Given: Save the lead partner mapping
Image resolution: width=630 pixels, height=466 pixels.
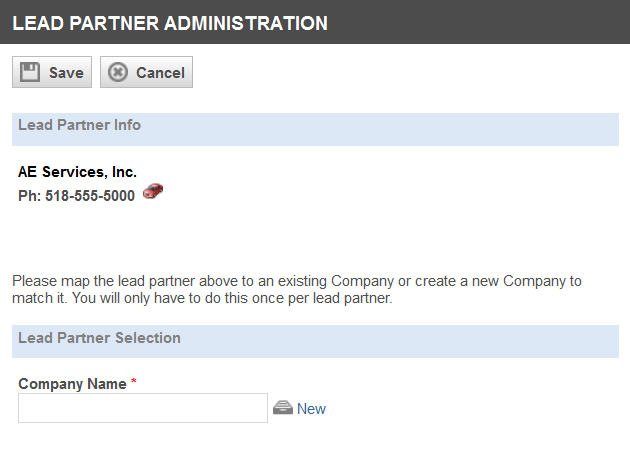Looking at the screenshot, I should pos(52,72).
